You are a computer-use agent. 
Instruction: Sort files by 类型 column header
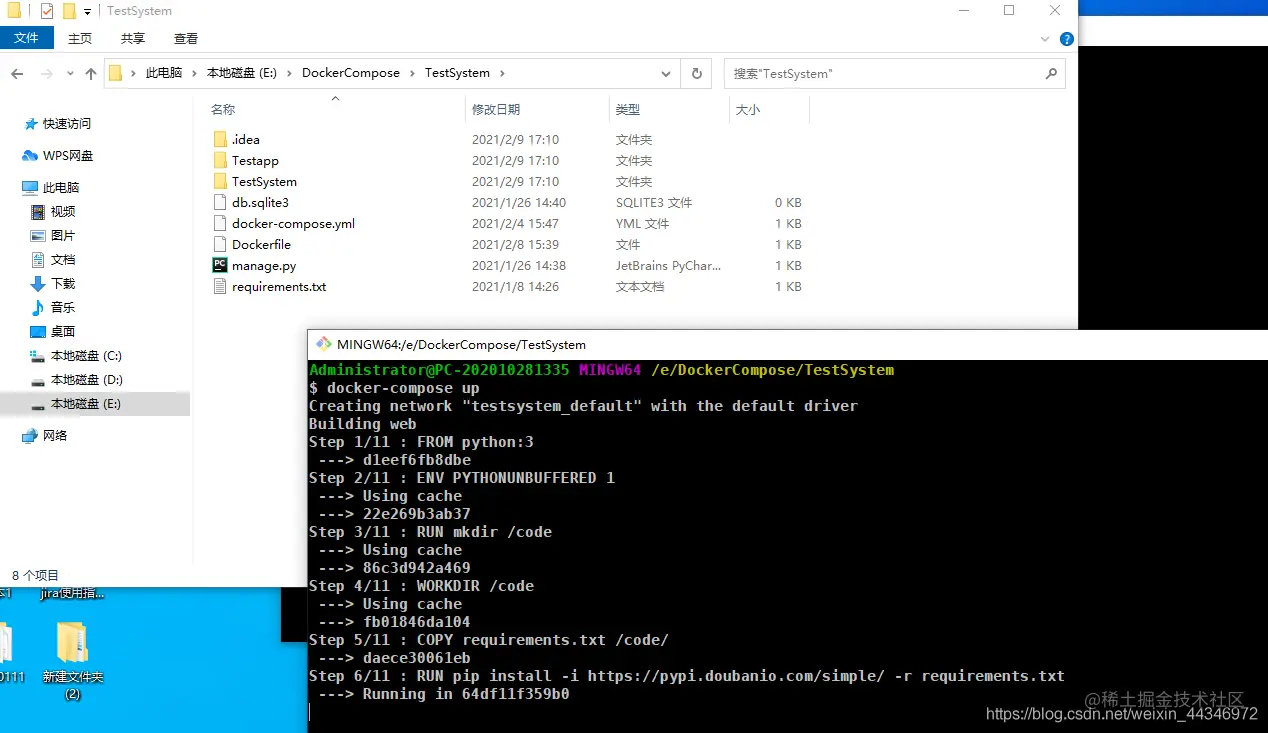coord(627,110)
